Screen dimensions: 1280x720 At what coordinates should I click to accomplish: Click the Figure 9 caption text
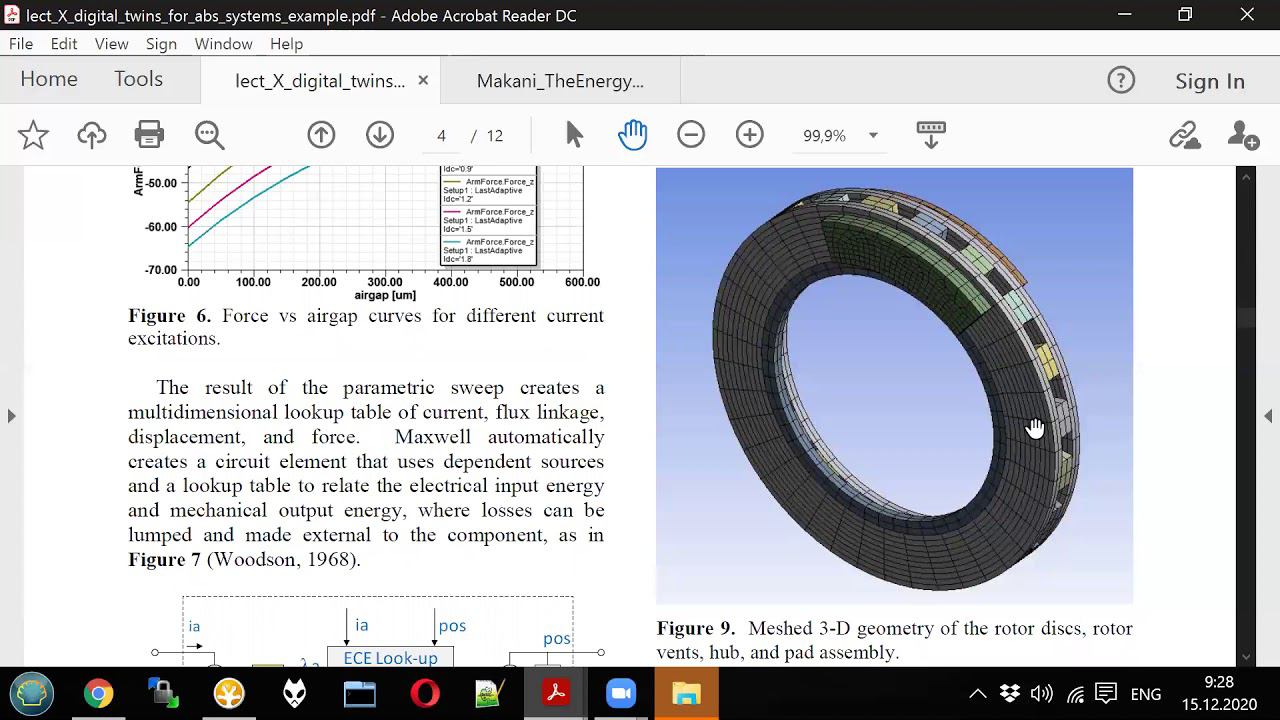click(894, 640)
